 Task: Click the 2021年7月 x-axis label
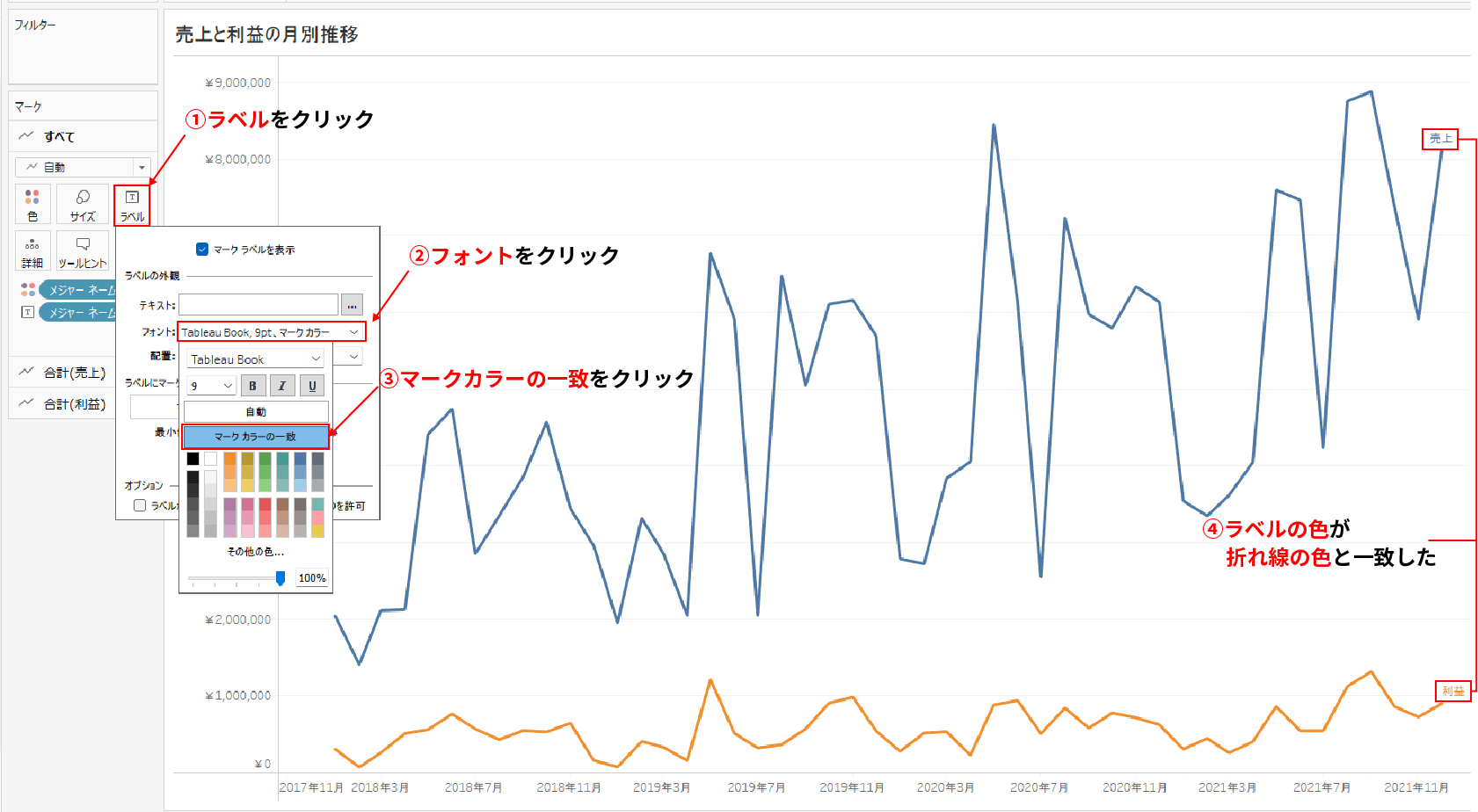1321,787
